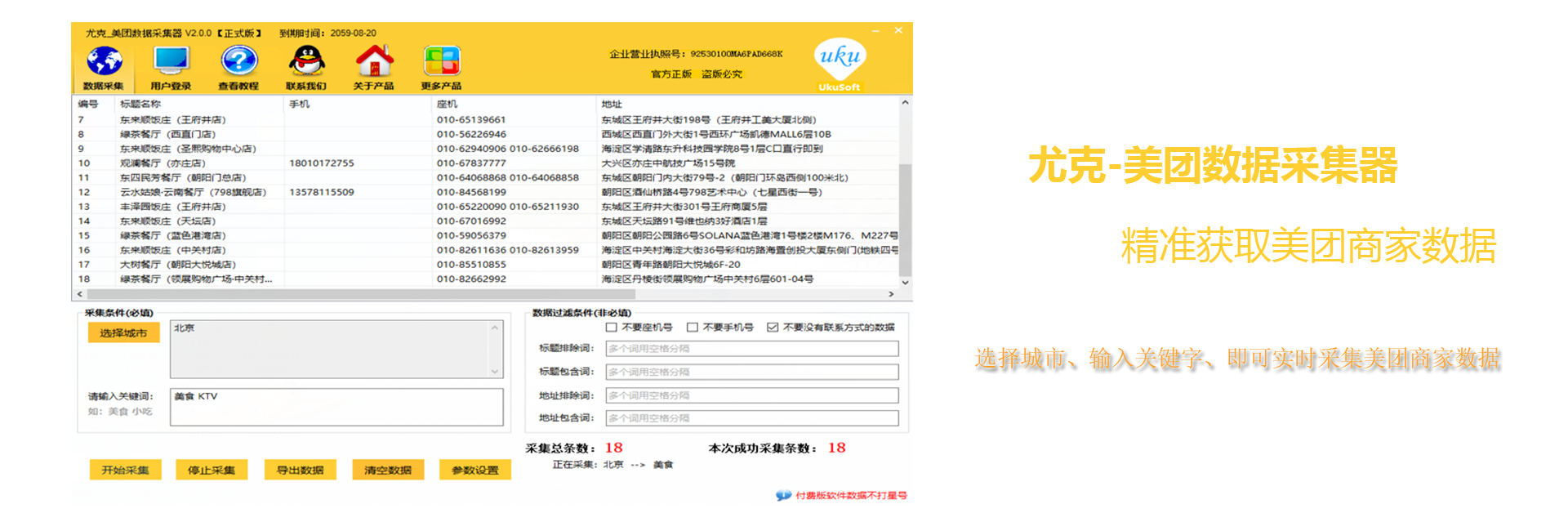Click landline 010-67016992
This screenshot has height=531, width=1568.
pos(471,221)
